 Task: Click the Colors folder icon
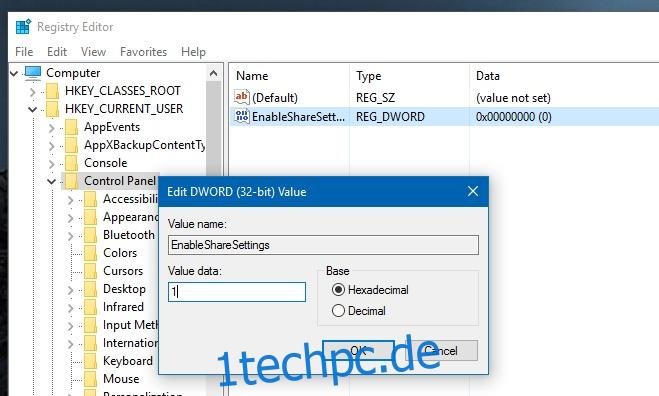pos(90,253)
